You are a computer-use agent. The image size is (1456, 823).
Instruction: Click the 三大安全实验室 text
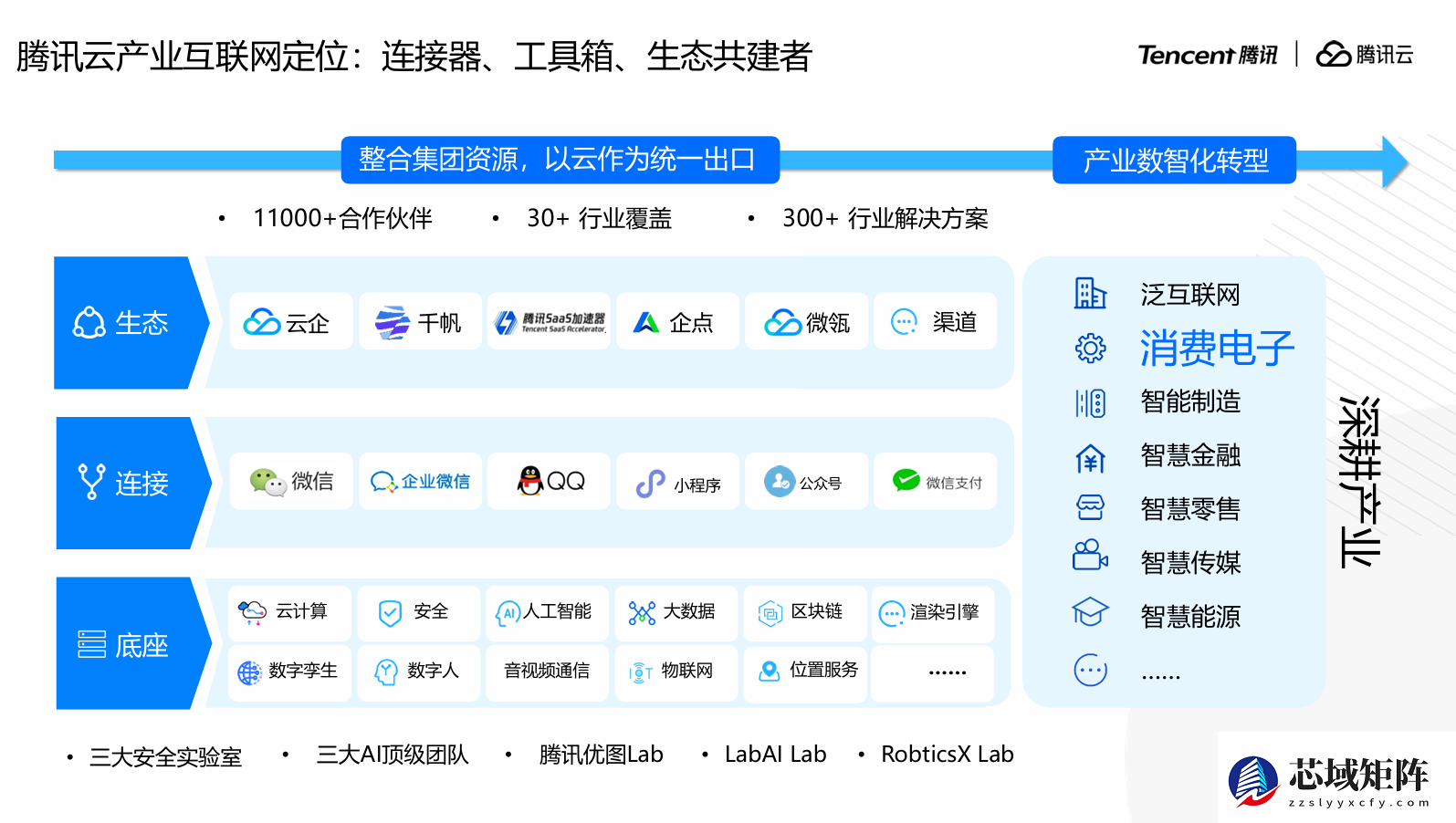[165, 756]
